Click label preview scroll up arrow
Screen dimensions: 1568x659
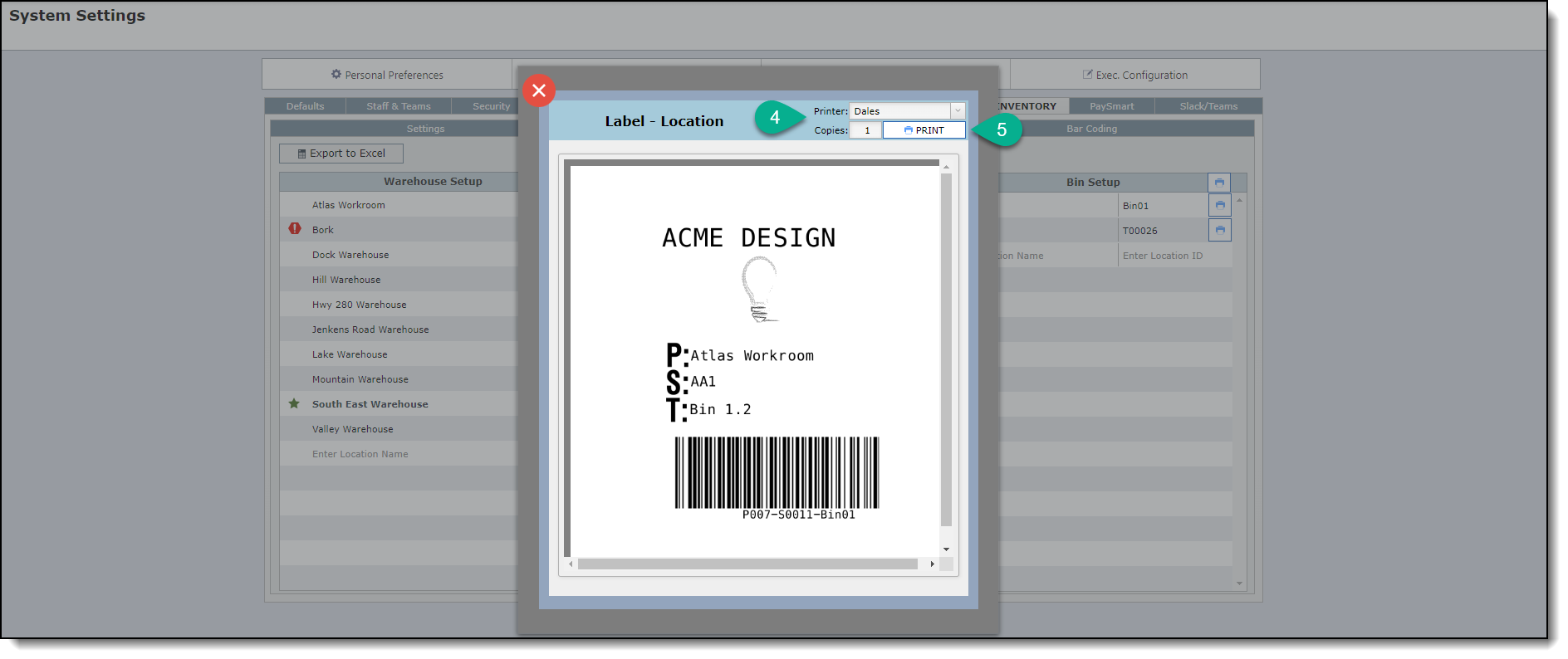pyautogui.click(x=946, y=167)
